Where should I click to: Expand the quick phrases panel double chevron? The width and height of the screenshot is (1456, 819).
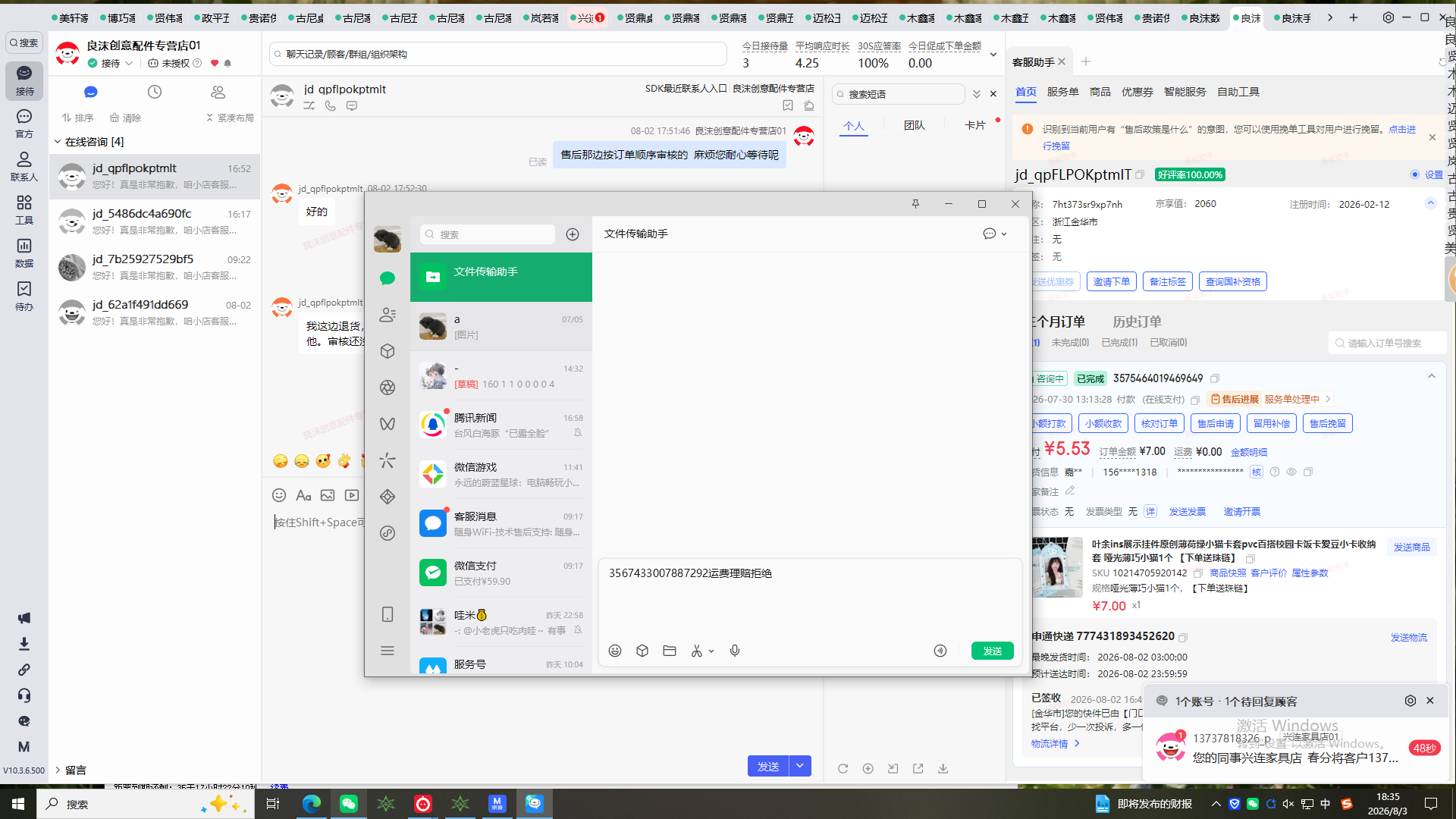tap(977, 94)
